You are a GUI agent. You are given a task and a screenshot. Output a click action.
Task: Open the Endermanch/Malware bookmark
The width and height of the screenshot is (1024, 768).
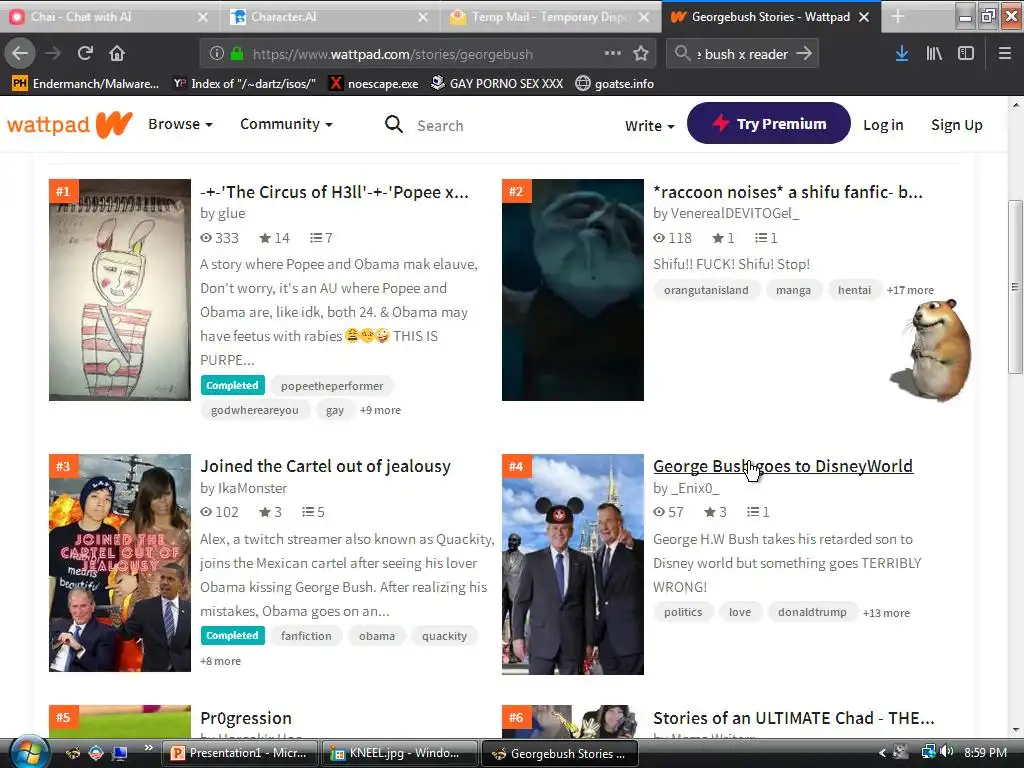click(x=86, y=84)
